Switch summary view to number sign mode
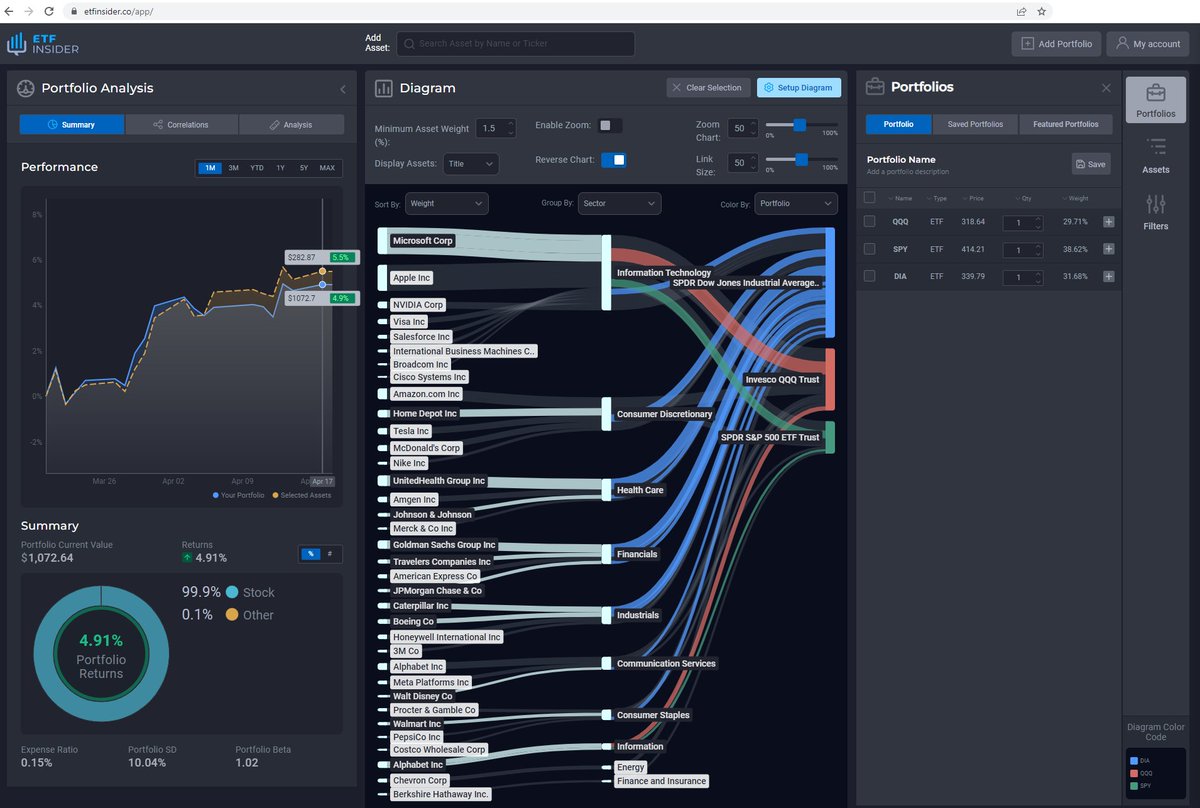Screen dimensions: 1200x808 click(x=330, y=554)
